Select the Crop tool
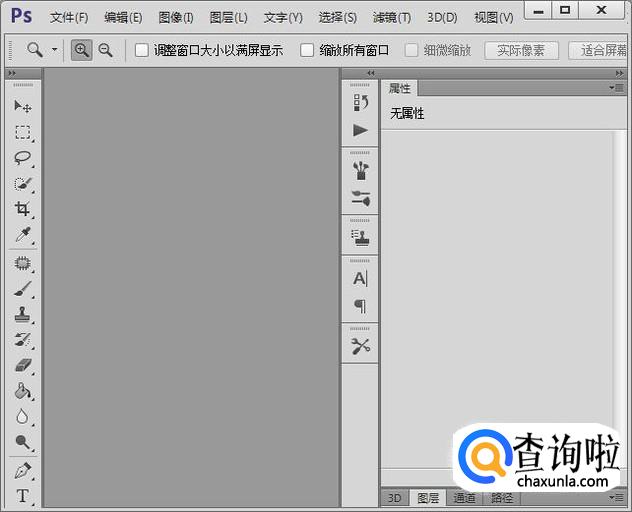The image size is (632, 512). 23,209
